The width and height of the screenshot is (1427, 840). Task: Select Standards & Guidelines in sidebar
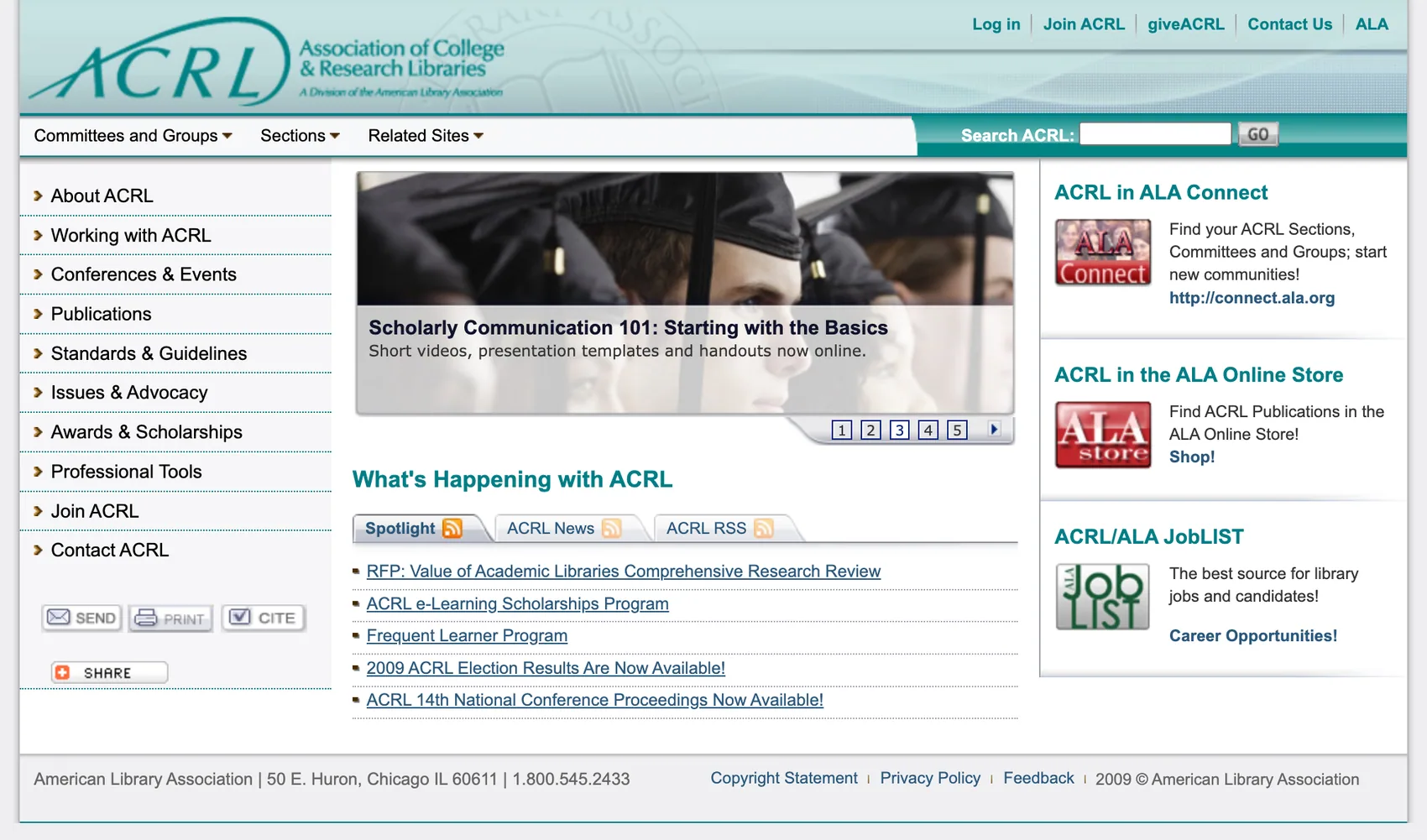(149, 353)
